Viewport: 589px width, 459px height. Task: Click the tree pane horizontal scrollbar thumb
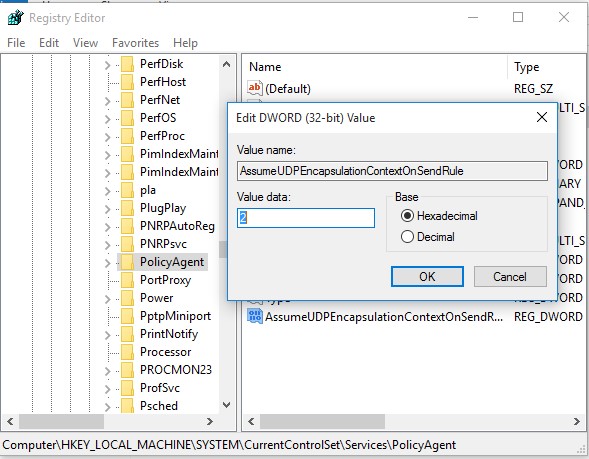62,421
